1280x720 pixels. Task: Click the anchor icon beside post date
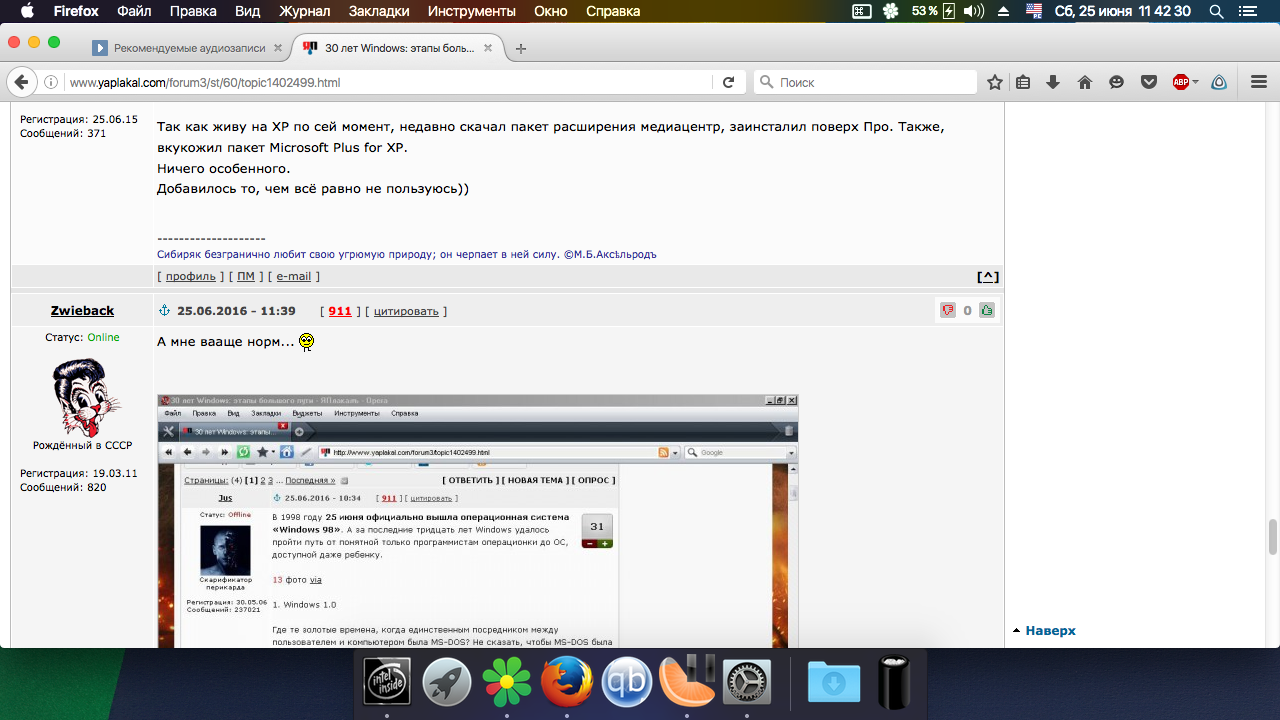[x=165, y=311]
